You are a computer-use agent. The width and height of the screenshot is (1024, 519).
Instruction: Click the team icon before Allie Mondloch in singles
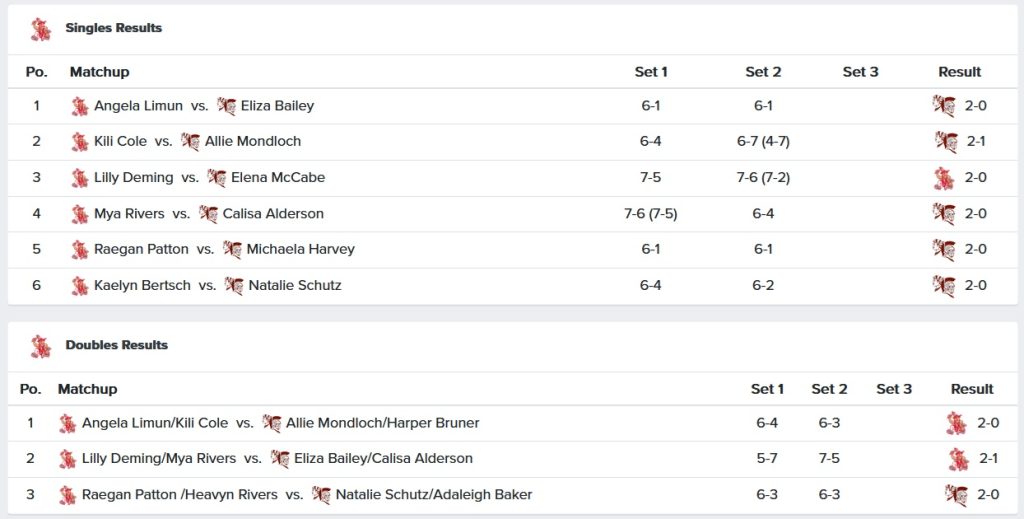191,142
